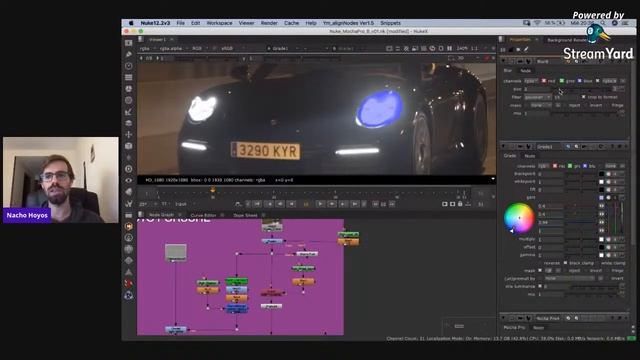
Task: Click the Apple menu icon
Action: tap(131, 23)
